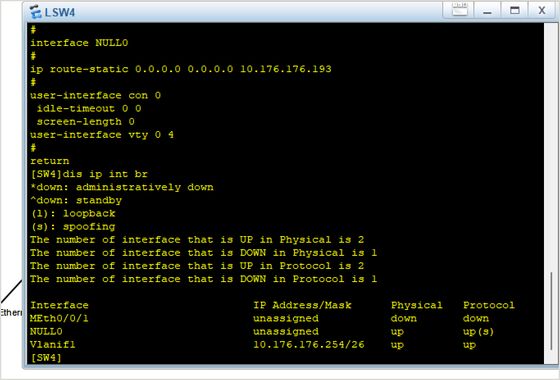Click the 'Physical' column header text
The width and height of the screenshot is (560, 380).
[416, 305]
